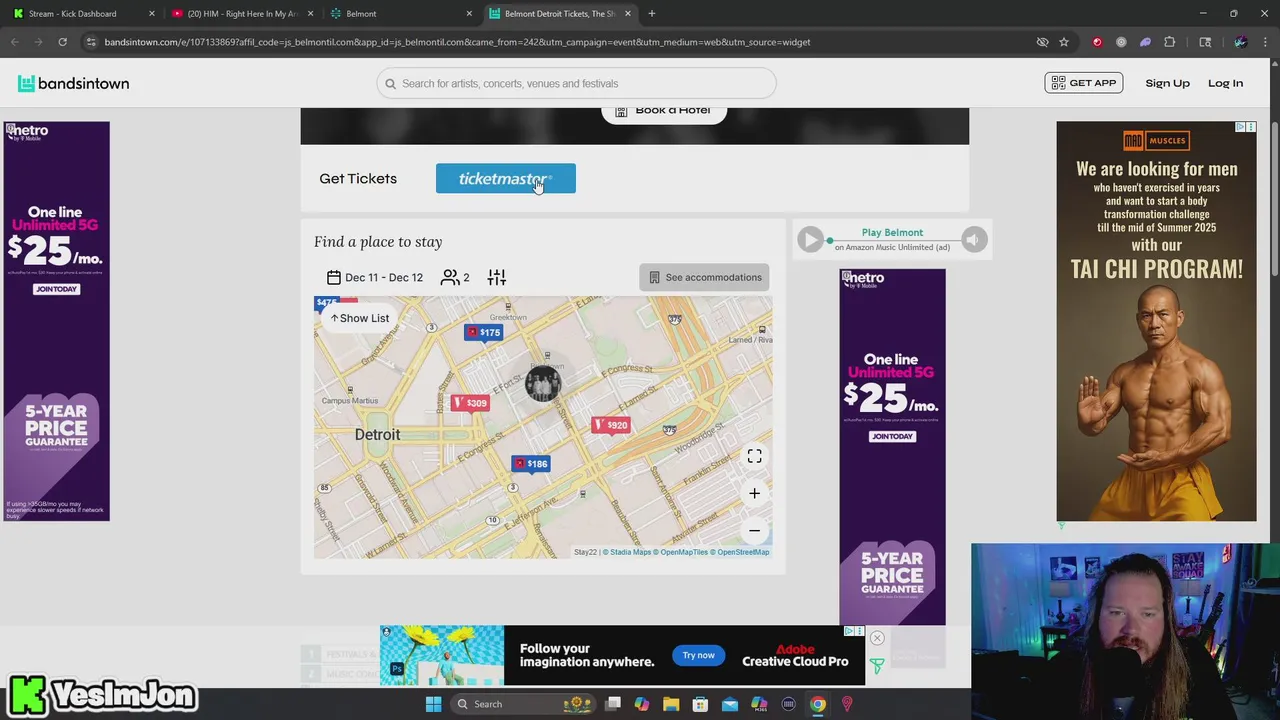Open Copilot from the taskbar

pos(642,704)
